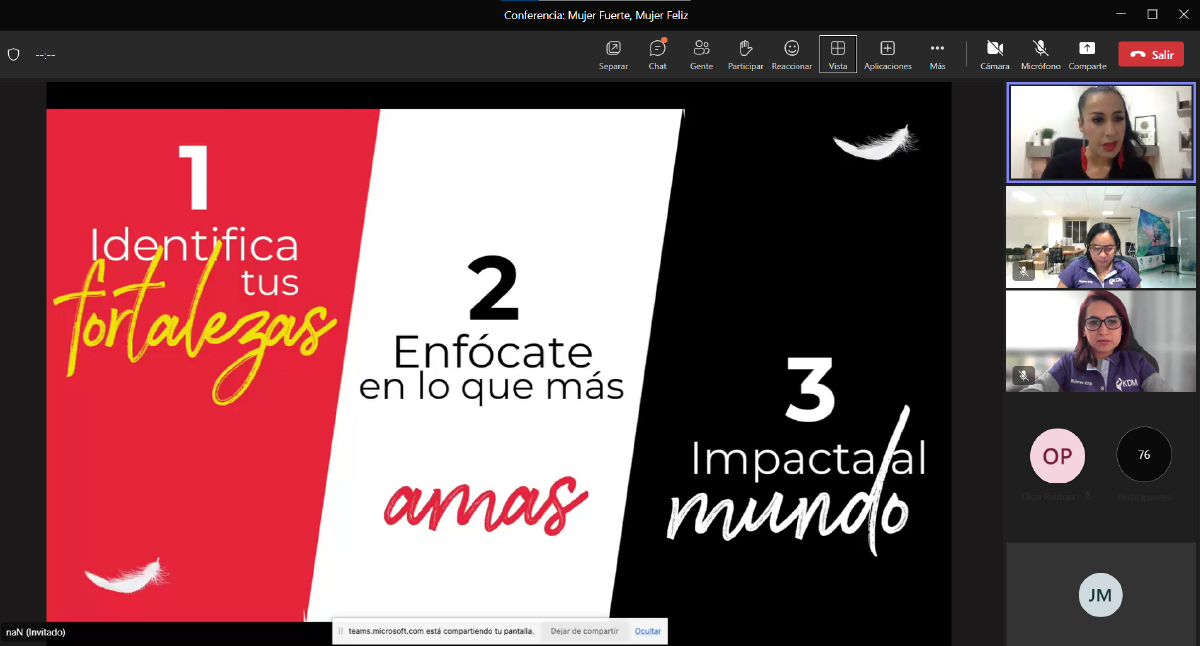Select the top speaker video thumbnail
1200x646 pixels.
[1101, 132]
